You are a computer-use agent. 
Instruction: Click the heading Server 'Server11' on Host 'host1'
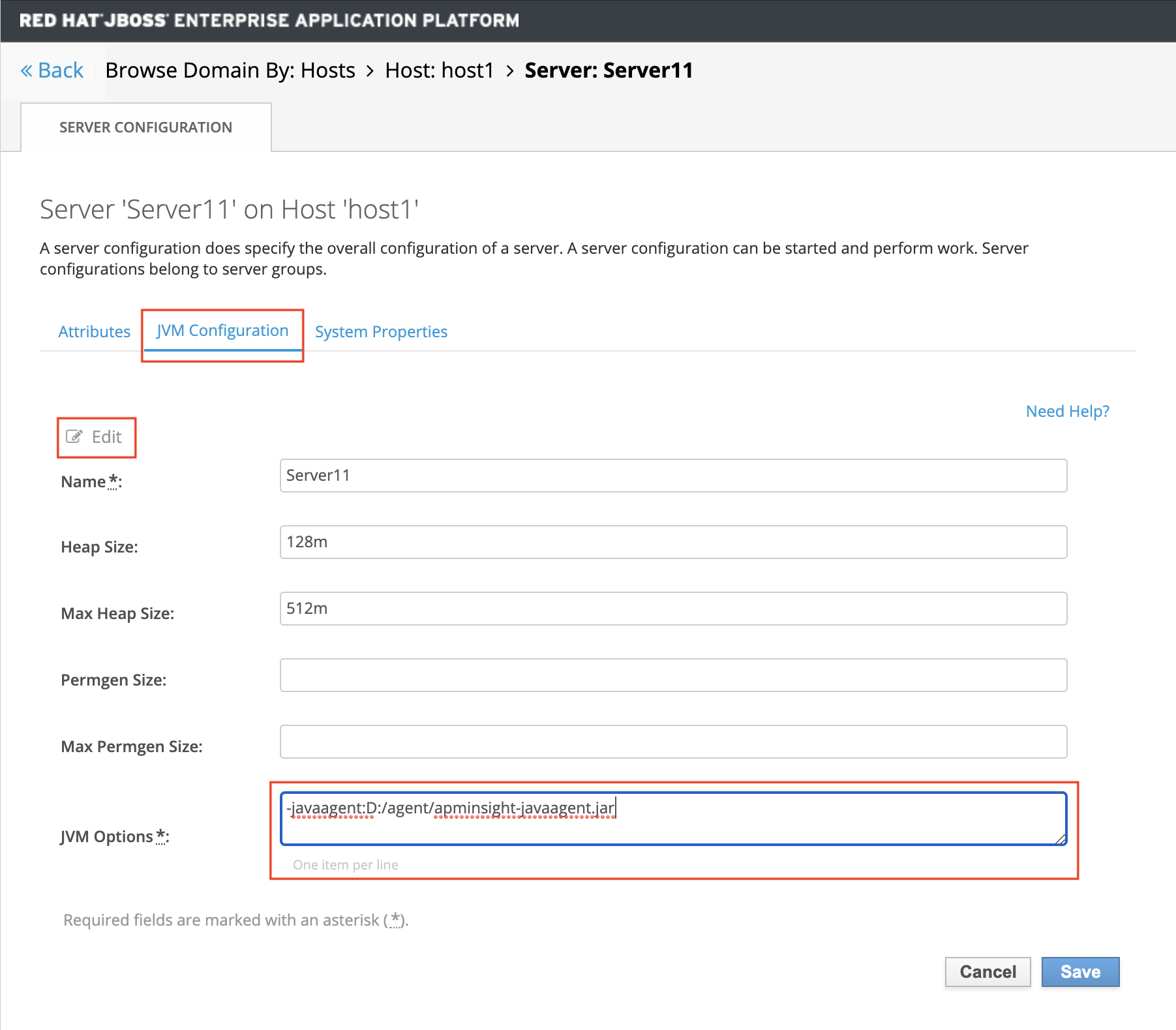[230, 209]
